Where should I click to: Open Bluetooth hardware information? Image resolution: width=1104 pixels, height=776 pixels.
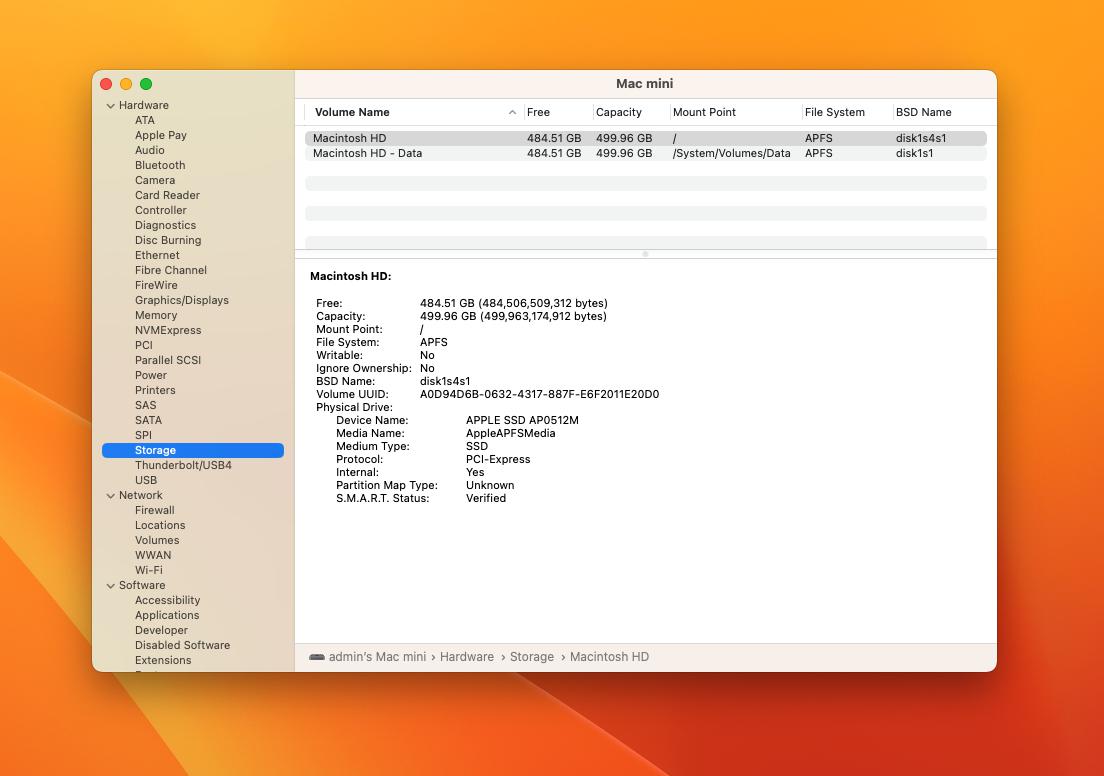point(161,165)
